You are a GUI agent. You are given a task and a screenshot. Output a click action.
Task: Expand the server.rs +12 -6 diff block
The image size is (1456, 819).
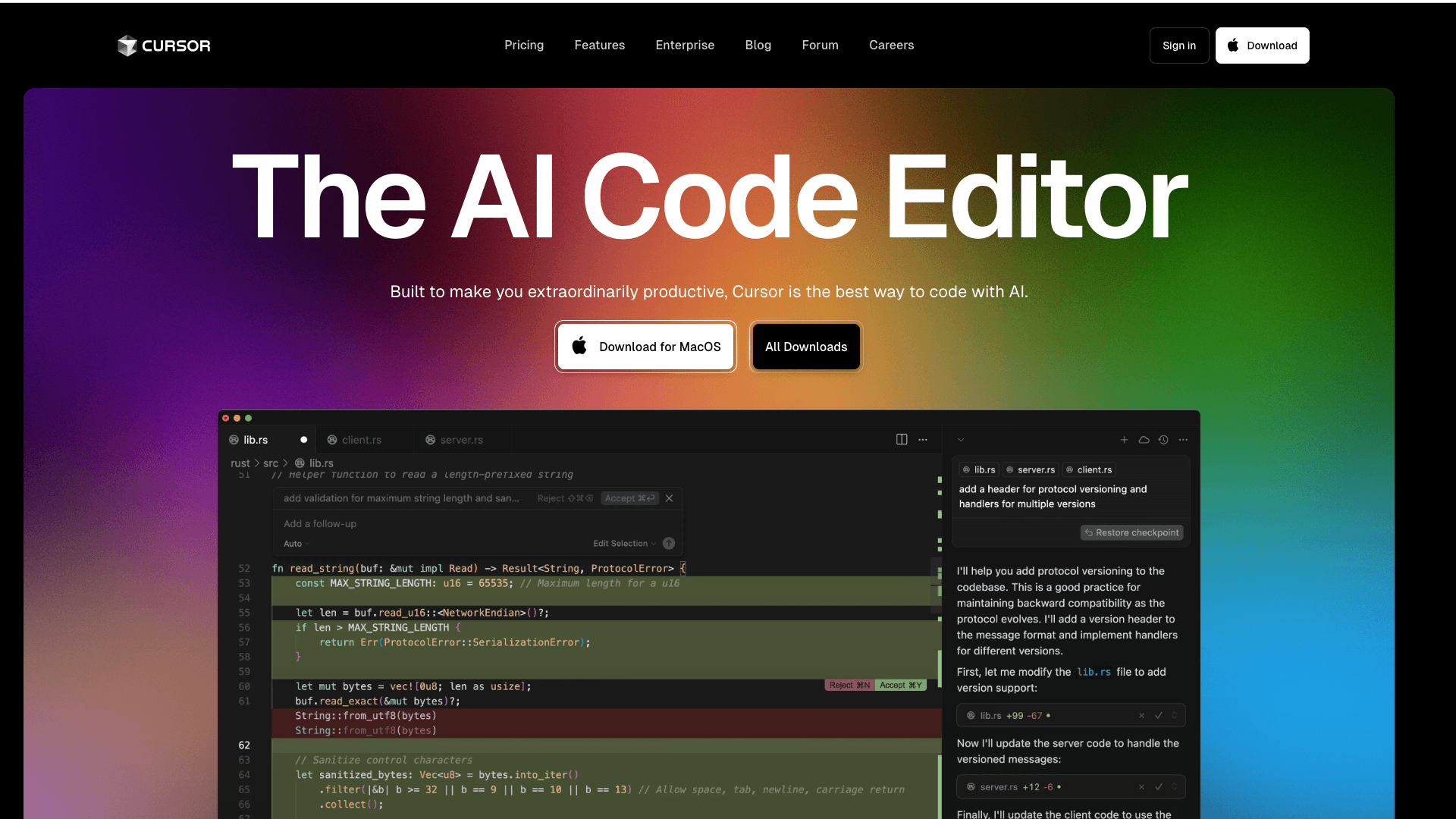1174,787
